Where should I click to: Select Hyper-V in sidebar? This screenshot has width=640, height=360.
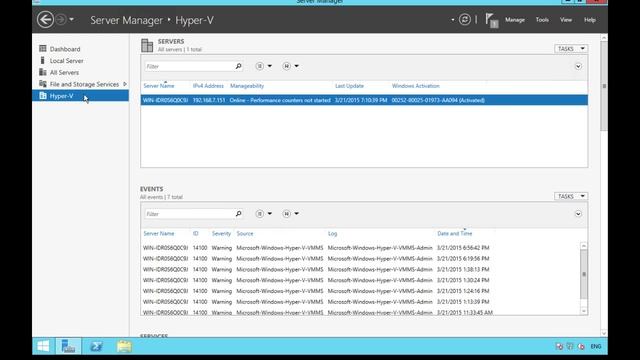pos(80,96)
